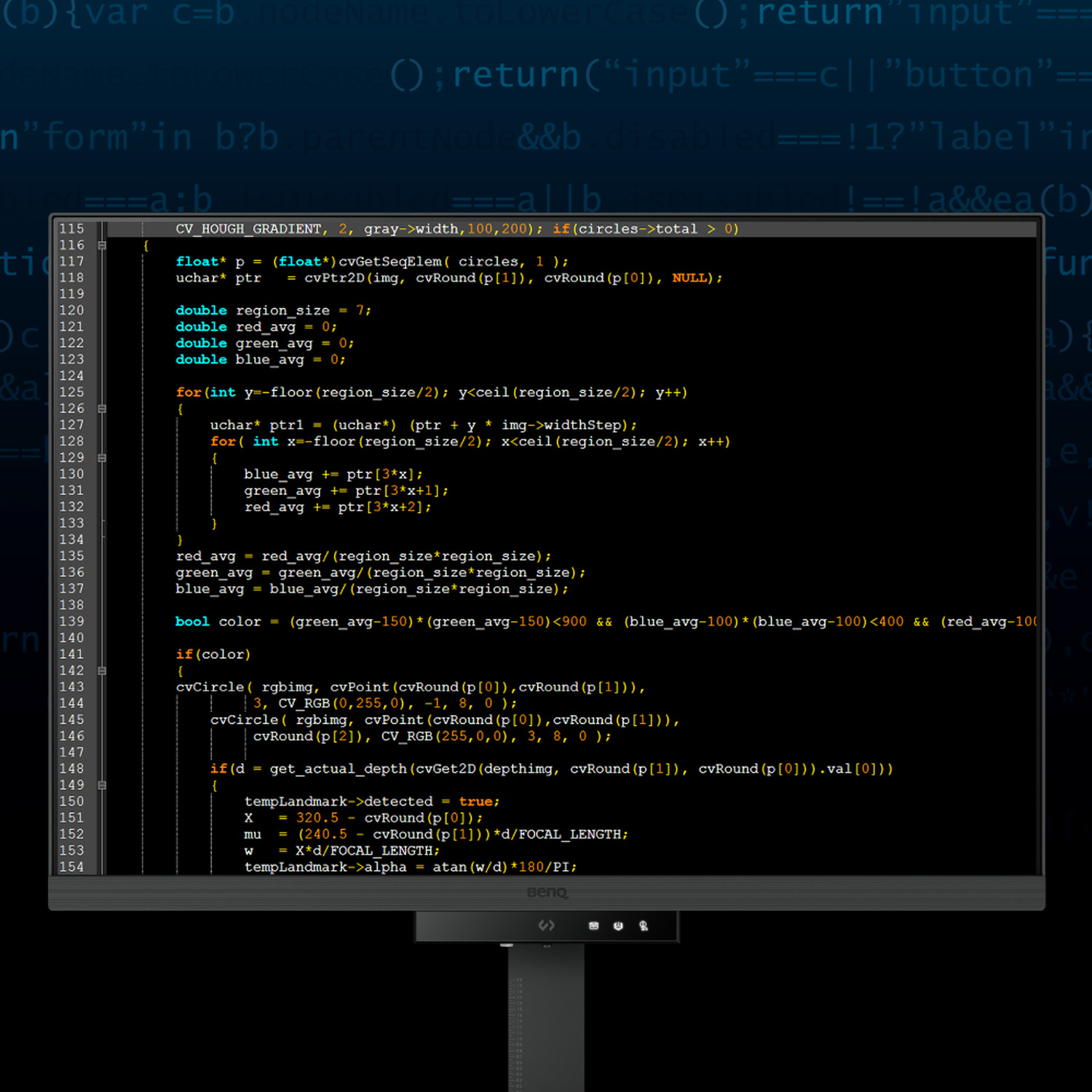Screen dimensions: 1092x1092
Task: Click the highlighted line 115 CV_HOUGH_GRADIENT text
Action: click(x=248, y=229)
